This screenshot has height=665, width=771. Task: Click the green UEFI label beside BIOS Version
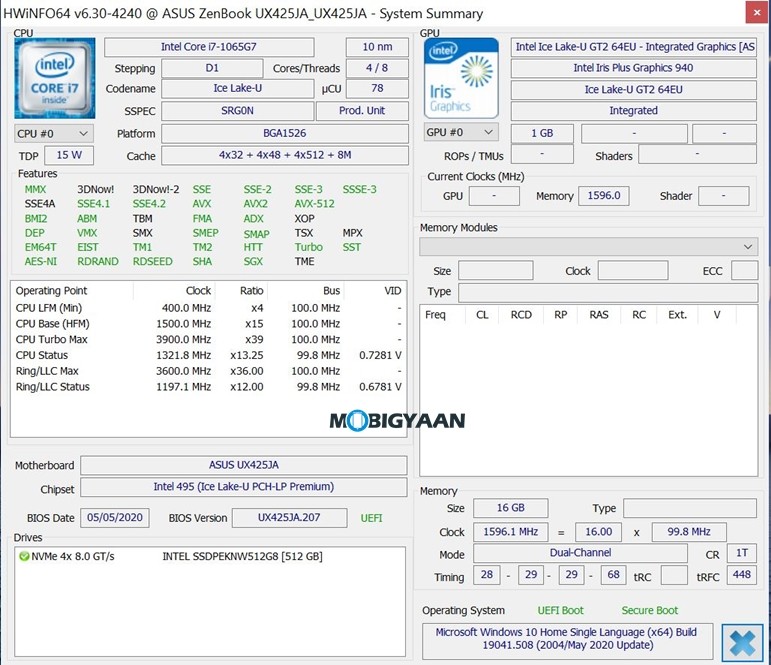tap(371, 518)
